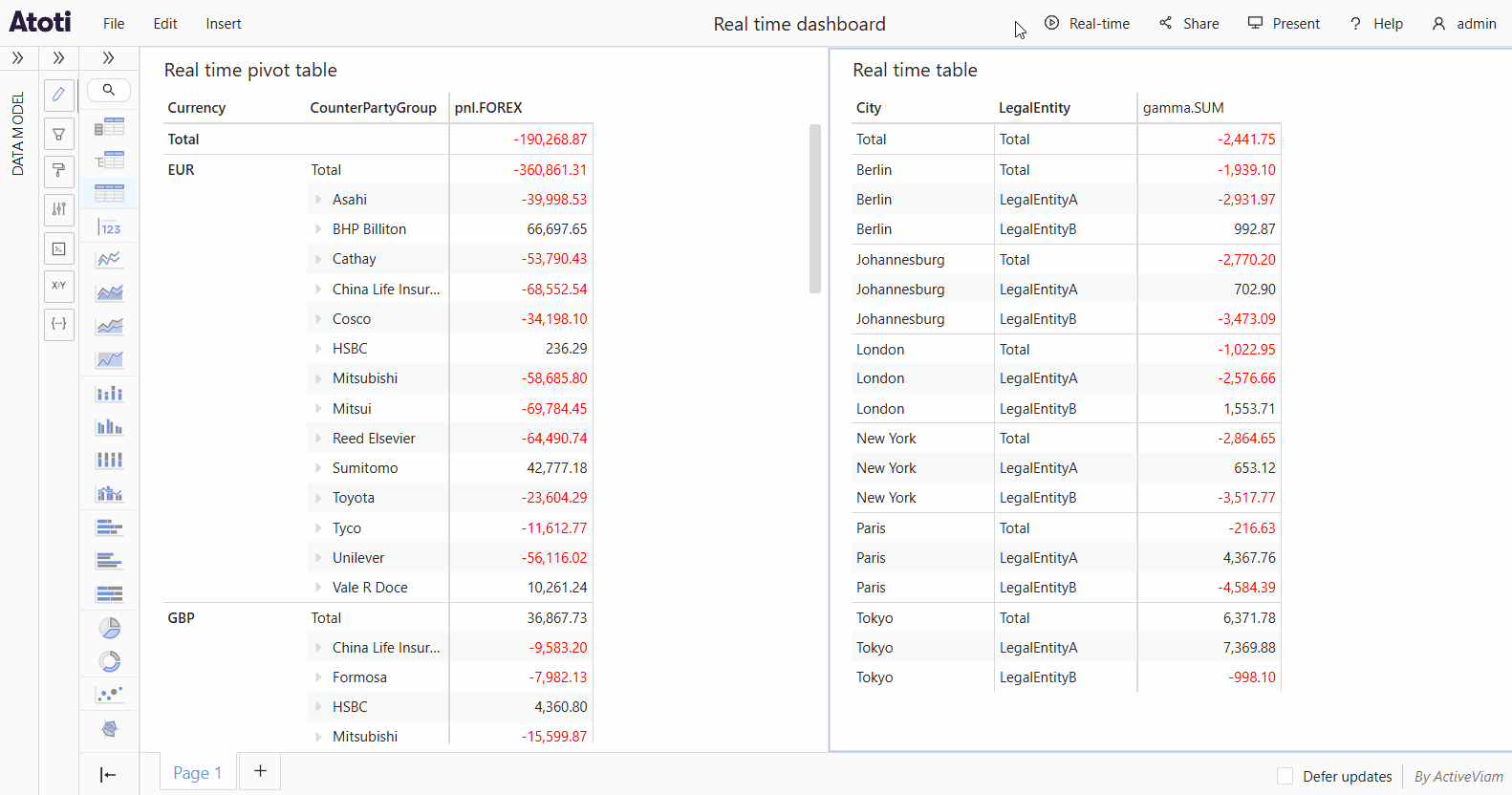Open the paint roller style tool
The height and width of the screenshot is (795, 1512).
click(x=59, y=171)
